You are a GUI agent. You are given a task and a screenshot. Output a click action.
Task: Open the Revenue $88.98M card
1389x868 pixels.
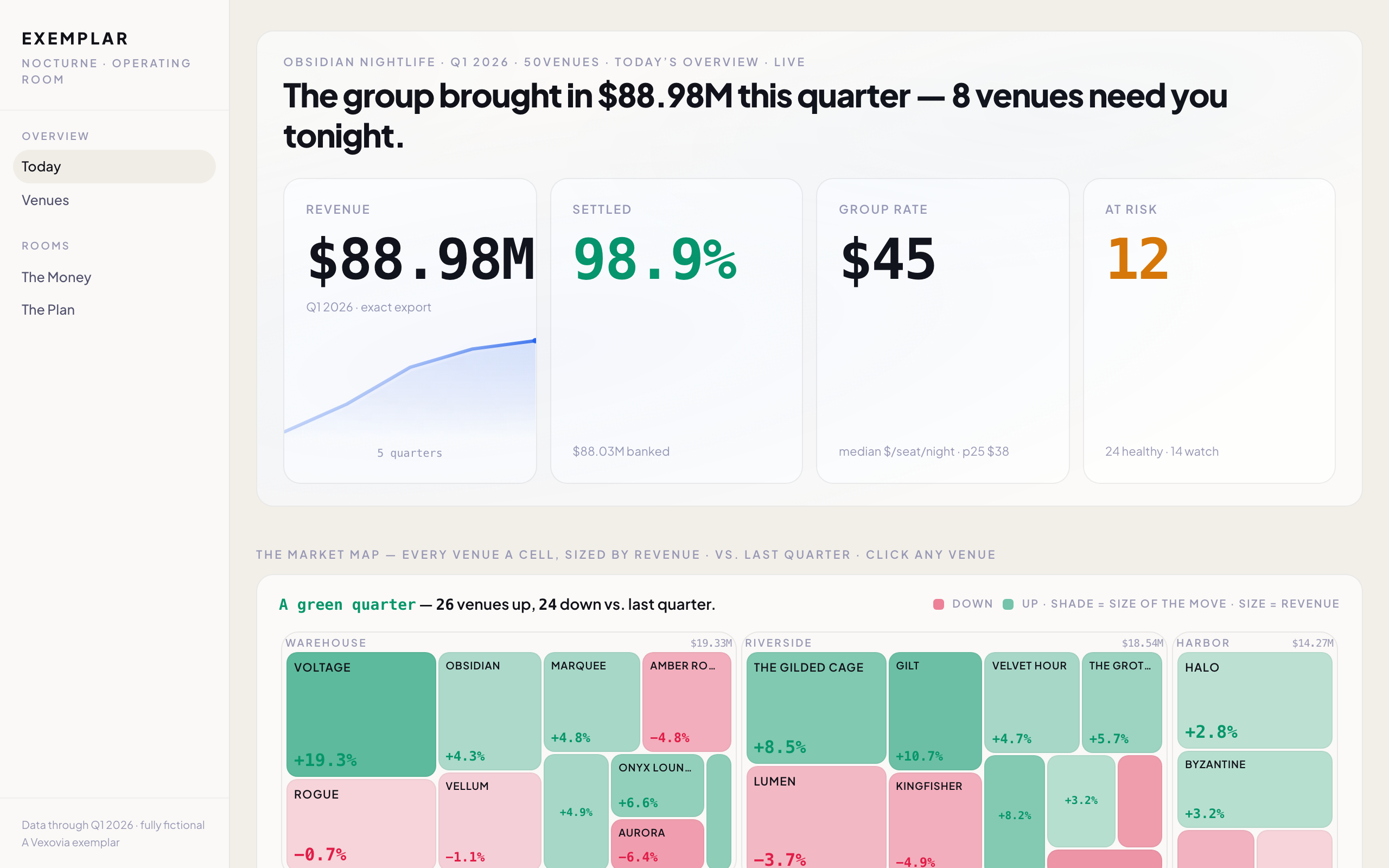pyautogui.click(x=410, y=331)
